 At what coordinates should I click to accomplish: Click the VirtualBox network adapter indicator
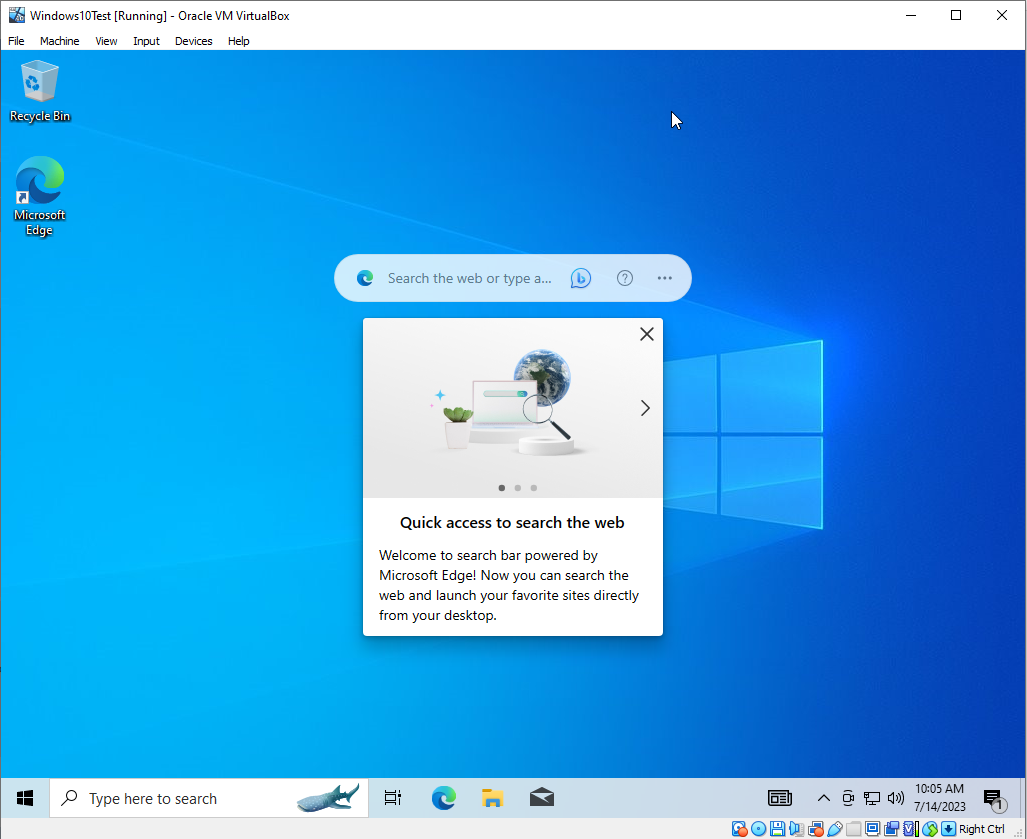tap(815, 829)
